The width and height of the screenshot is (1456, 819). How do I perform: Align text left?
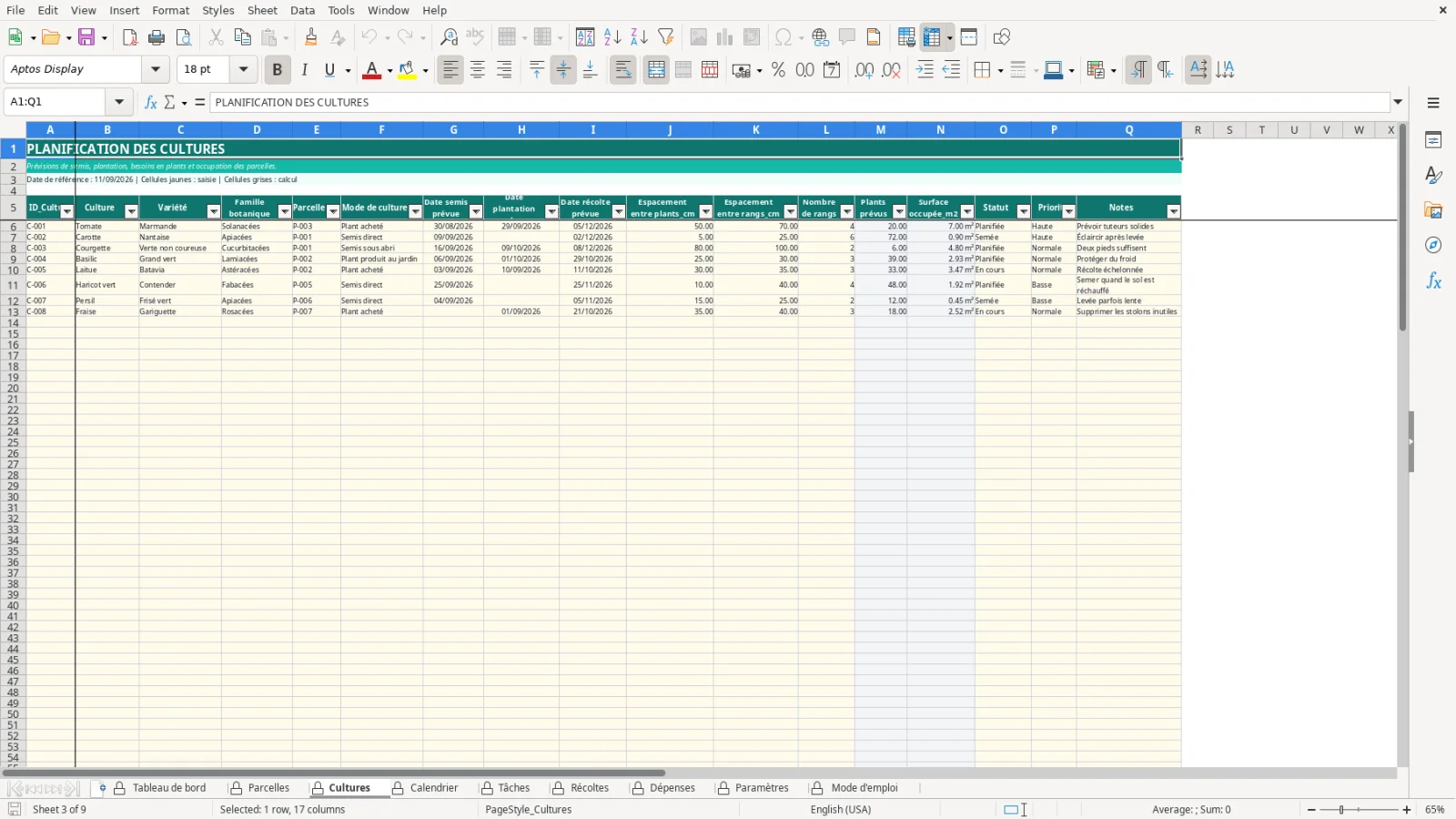[x=450, y=70]
